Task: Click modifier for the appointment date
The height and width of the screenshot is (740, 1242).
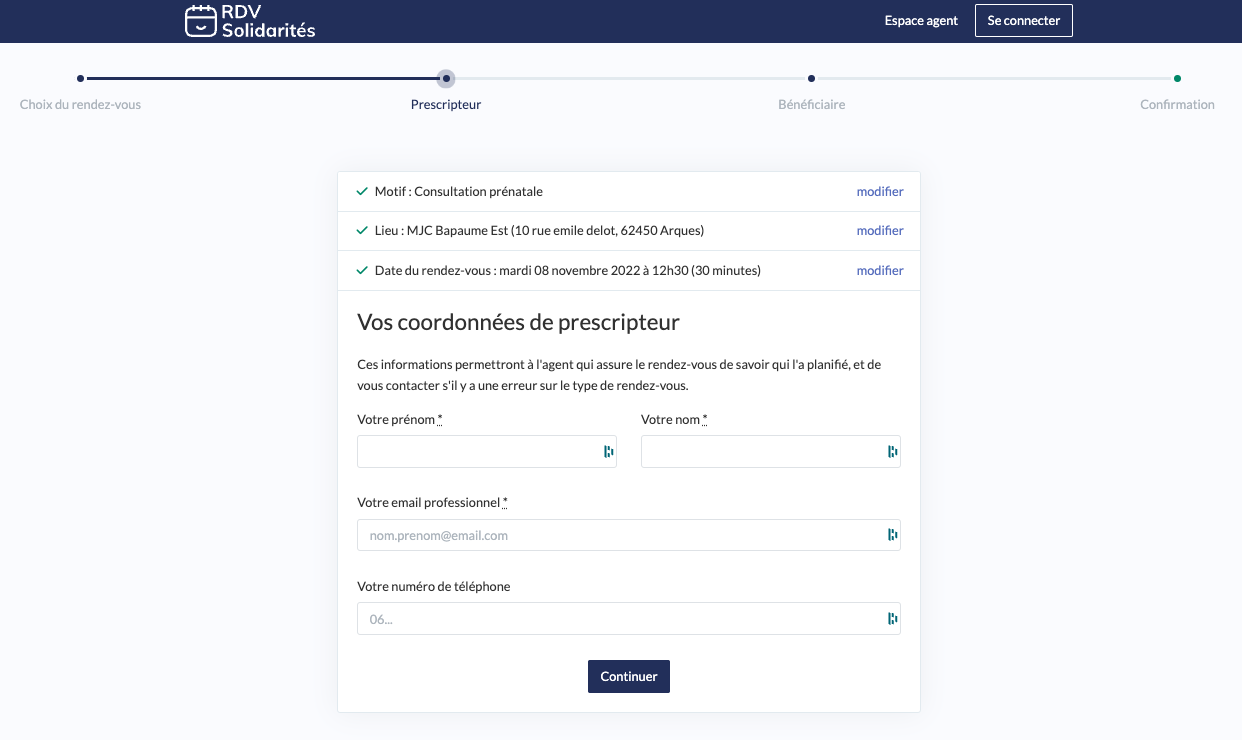Action: click(879, 270)
